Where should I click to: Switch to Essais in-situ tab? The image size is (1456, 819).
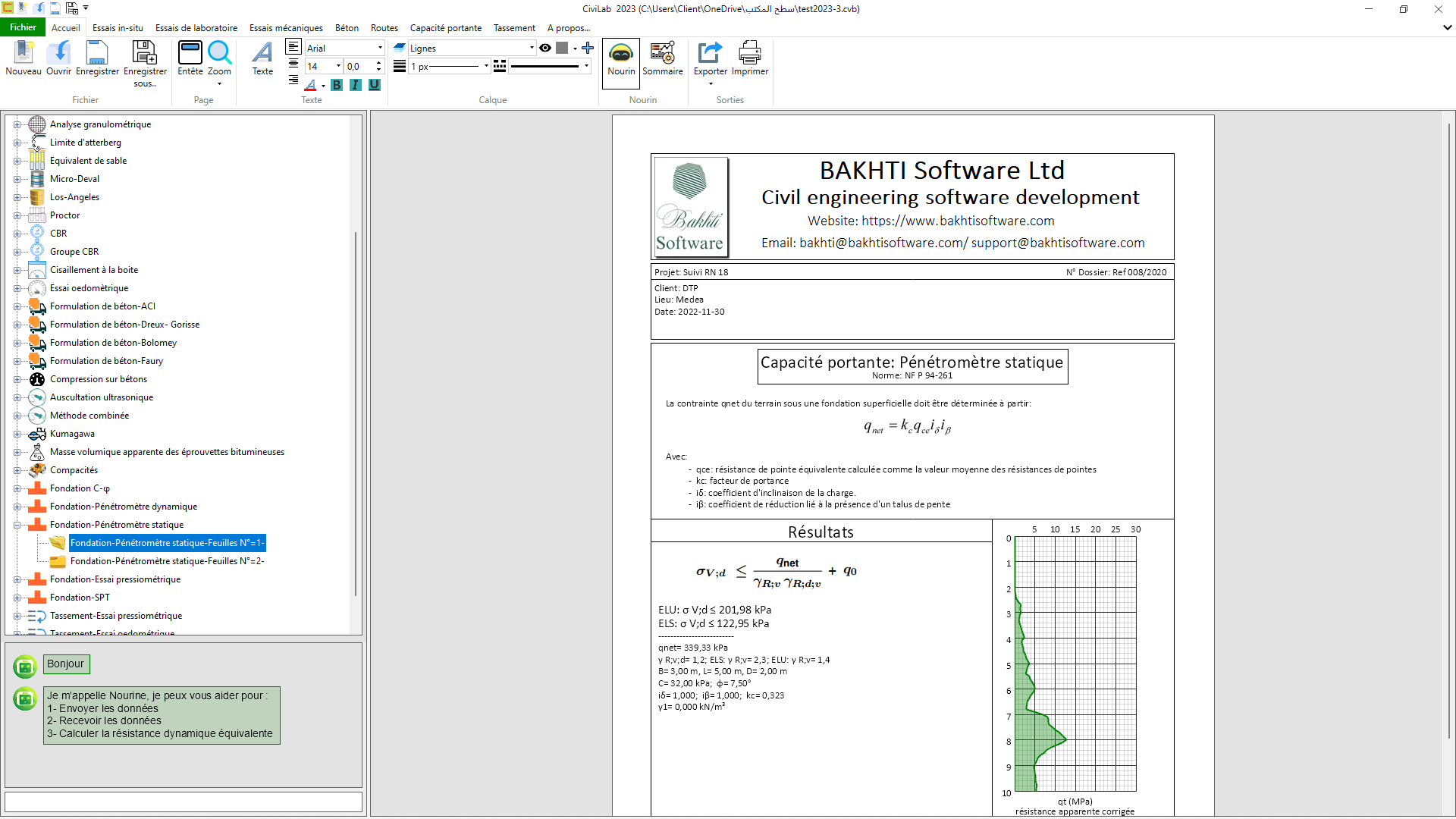click(118, 28)
